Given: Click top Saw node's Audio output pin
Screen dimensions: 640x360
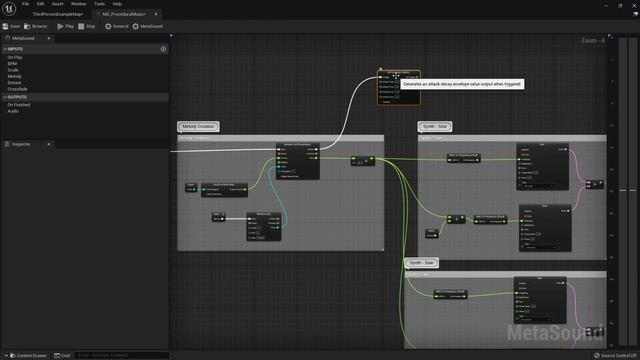Looking at the screenshot, I should pos(566,149).
